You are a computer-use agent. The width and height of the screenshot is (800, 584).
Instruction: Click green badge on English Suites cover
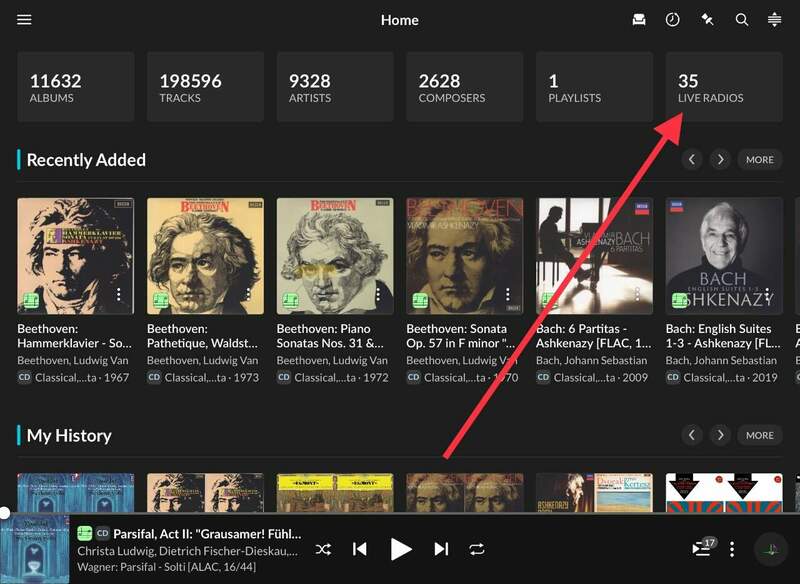pos(680,300)
